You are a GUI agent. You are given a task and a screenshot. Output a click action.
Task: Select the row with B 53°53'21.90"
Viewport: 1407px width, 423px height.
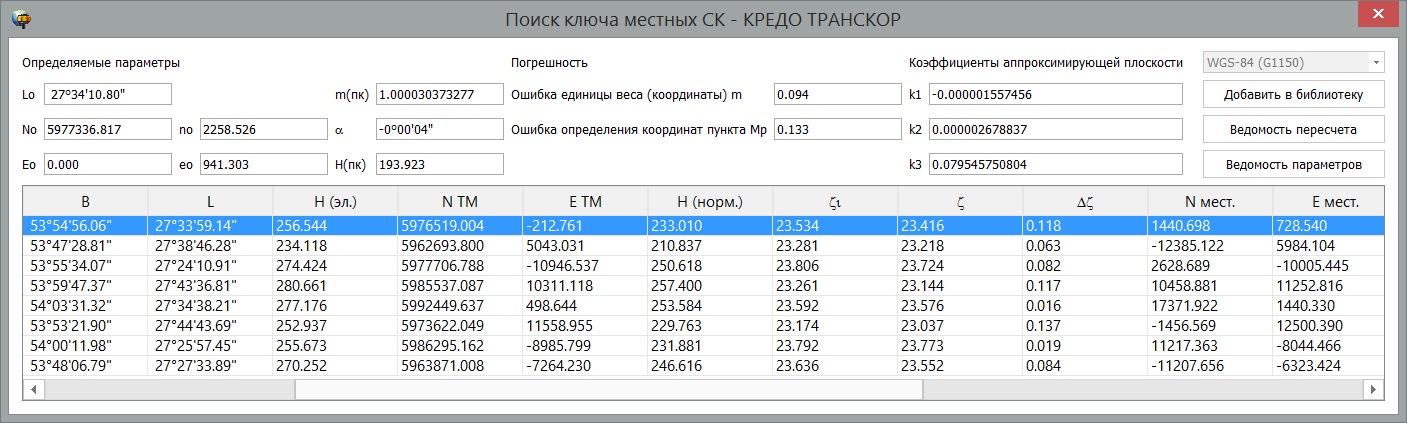point(703,327)
